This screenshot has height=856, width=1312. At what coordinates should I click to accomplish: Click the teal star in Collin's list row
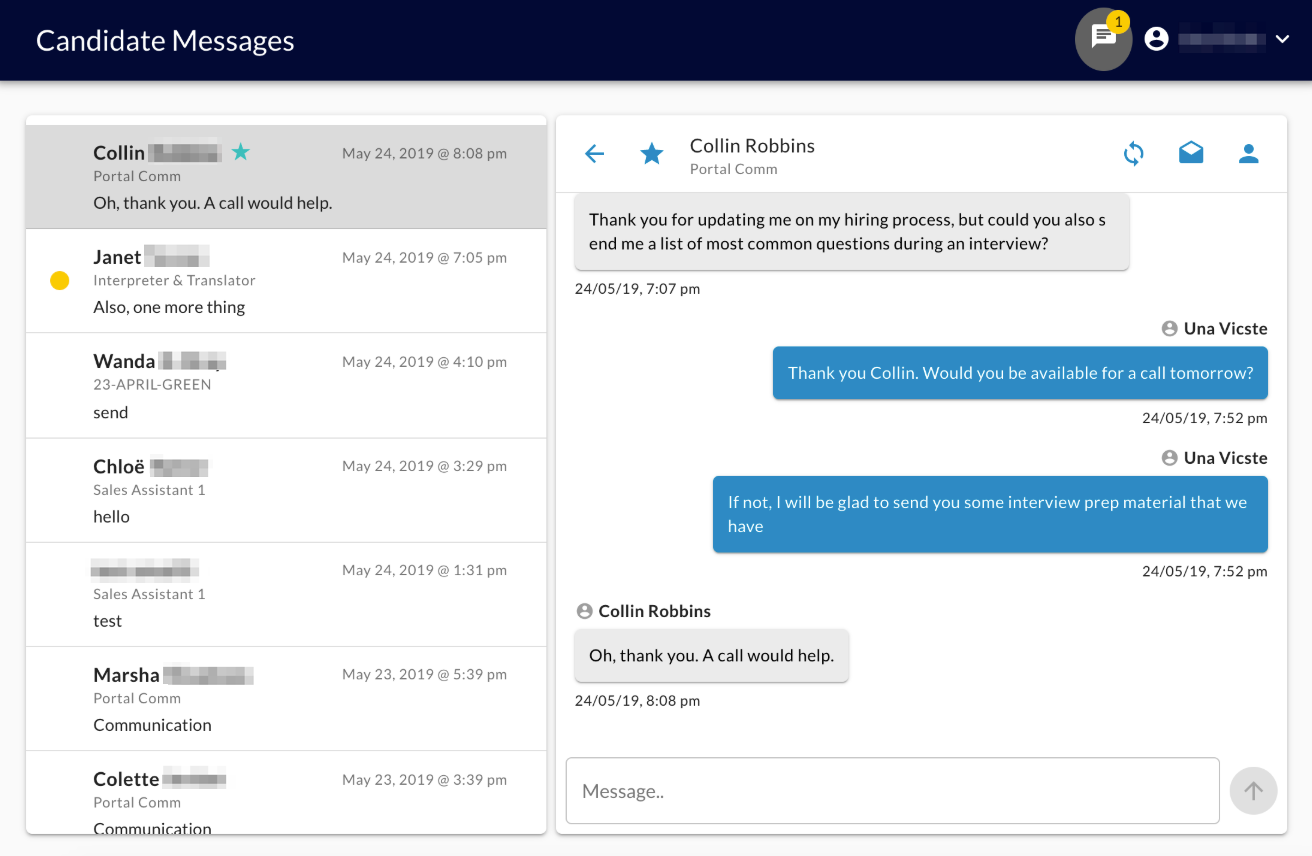click(x=240, y=152)
